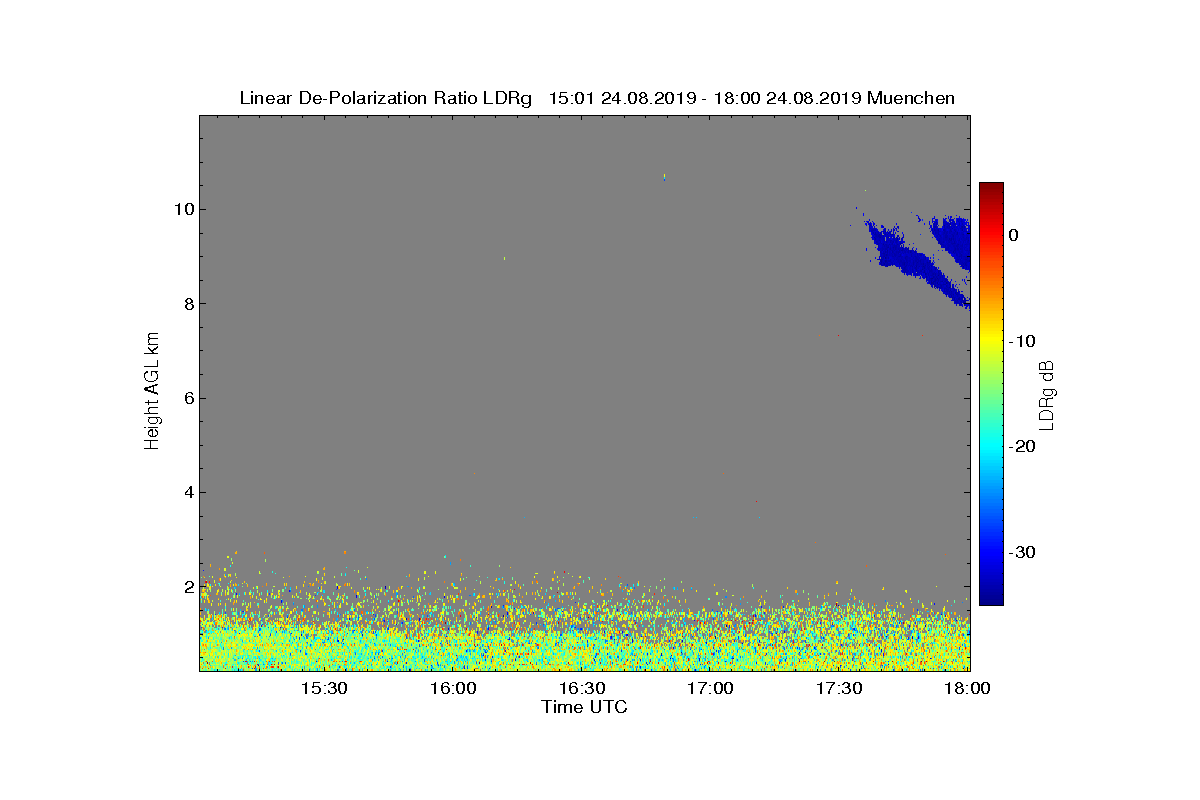Click the 17:30 time tick label
Screen dimensions: 1200x800
pyautogui.click(x=840, y=689)
